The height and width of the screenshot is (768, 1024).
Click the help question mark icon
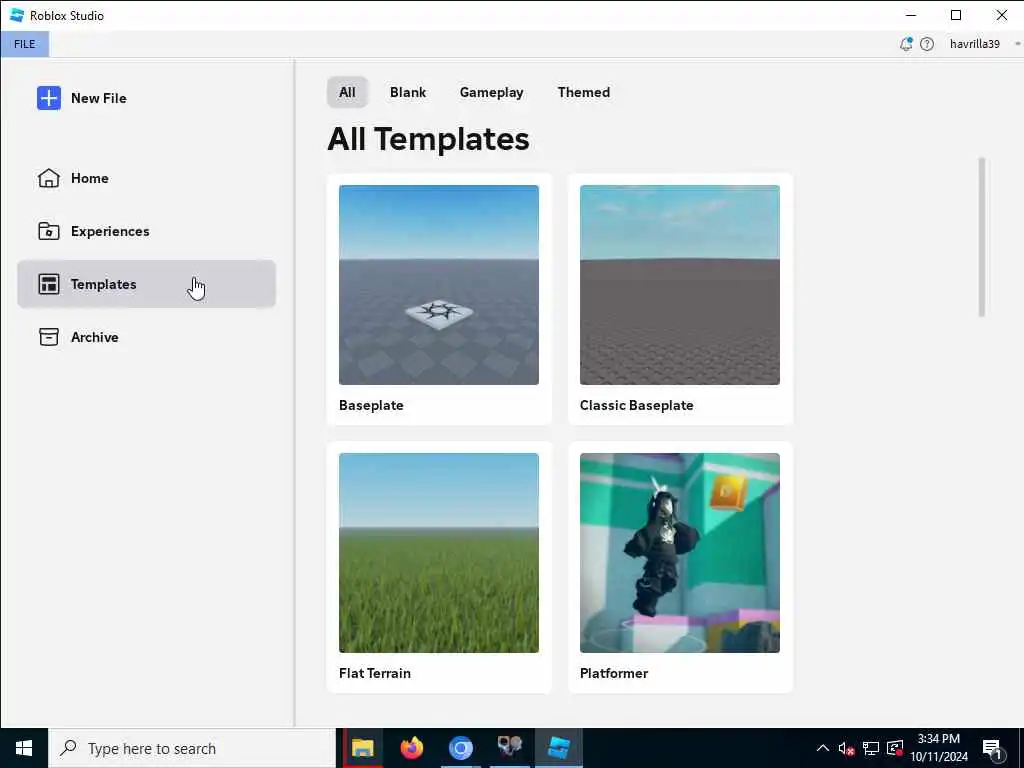(927, 44)
